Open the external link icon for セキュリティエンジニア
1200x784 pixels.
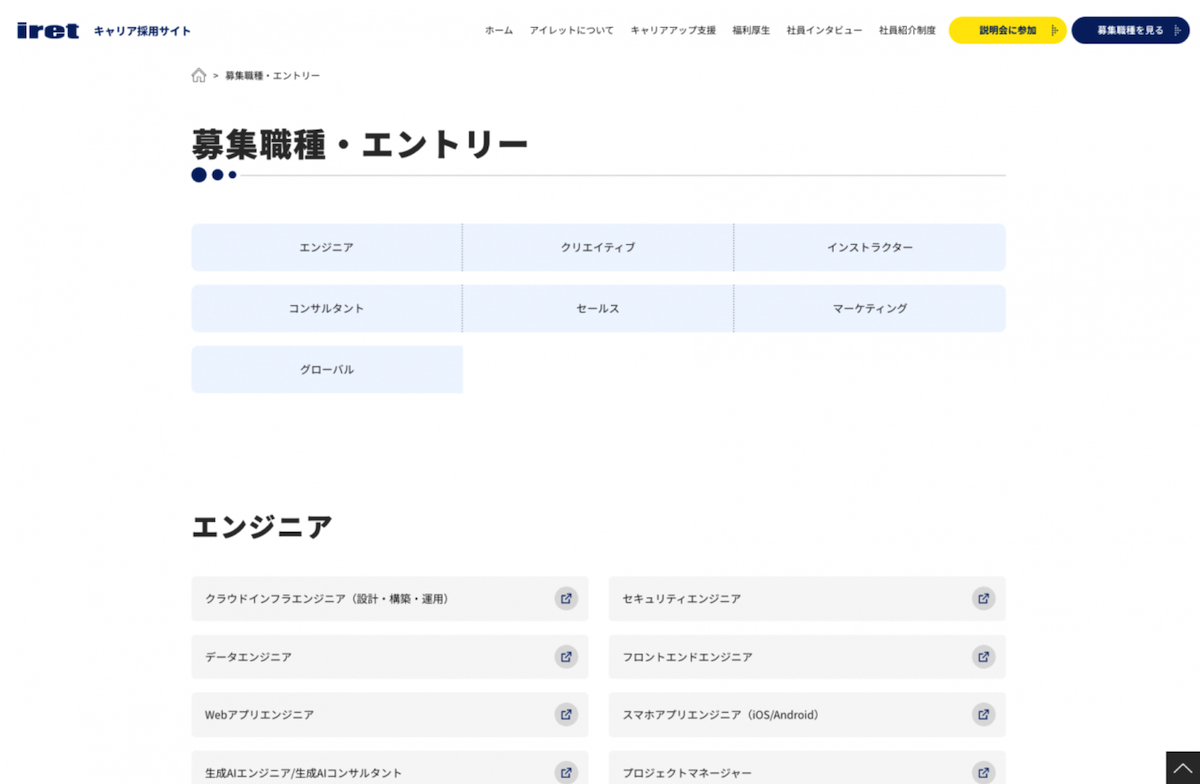pyautogui.click(x=983, y=598)
